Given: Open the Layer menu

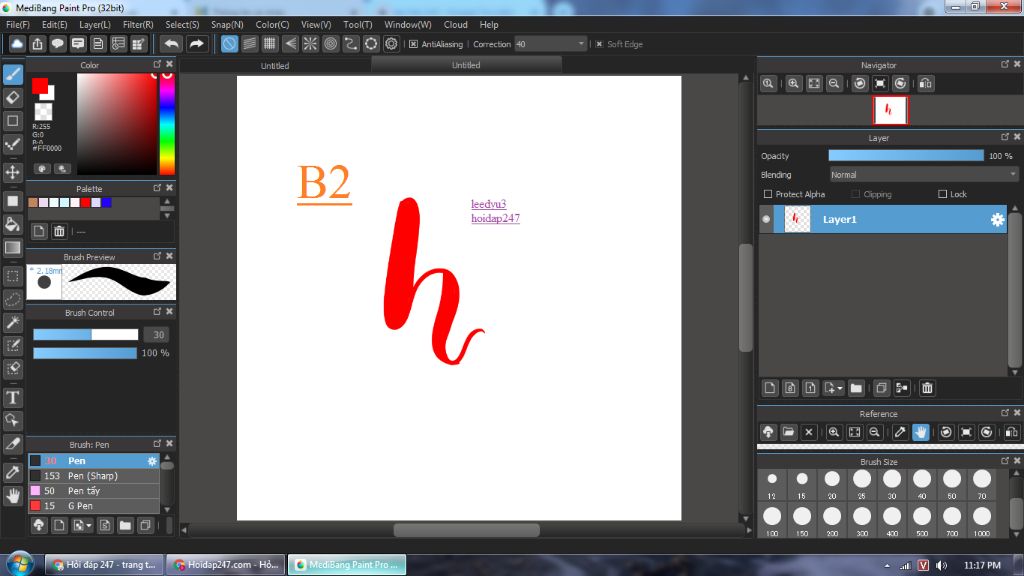Looking at the screenshot, I should tap(95, 24).
